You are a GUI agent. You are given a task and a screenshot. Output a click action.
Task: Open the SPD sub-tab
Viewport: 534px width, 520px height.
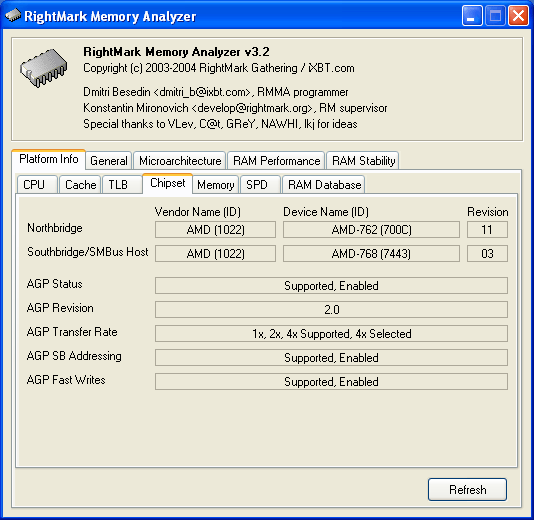(261, 185)
